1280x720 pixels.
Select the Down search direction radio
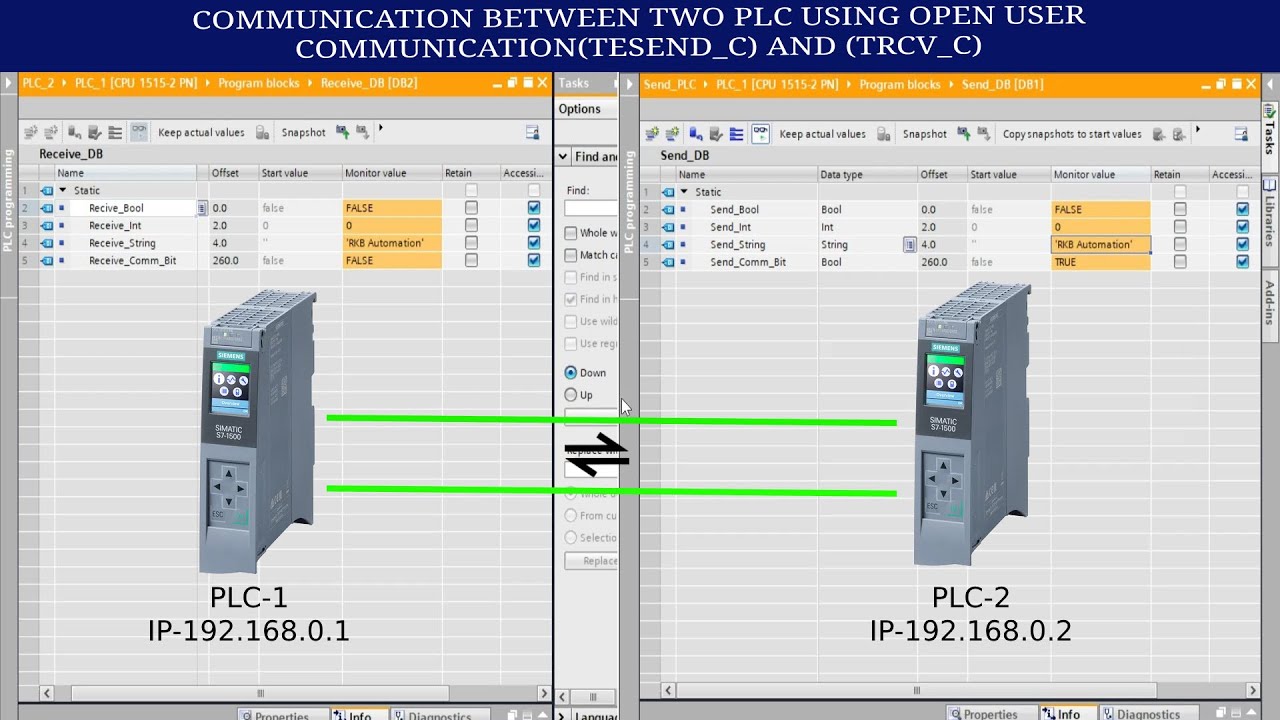[571, 373]
